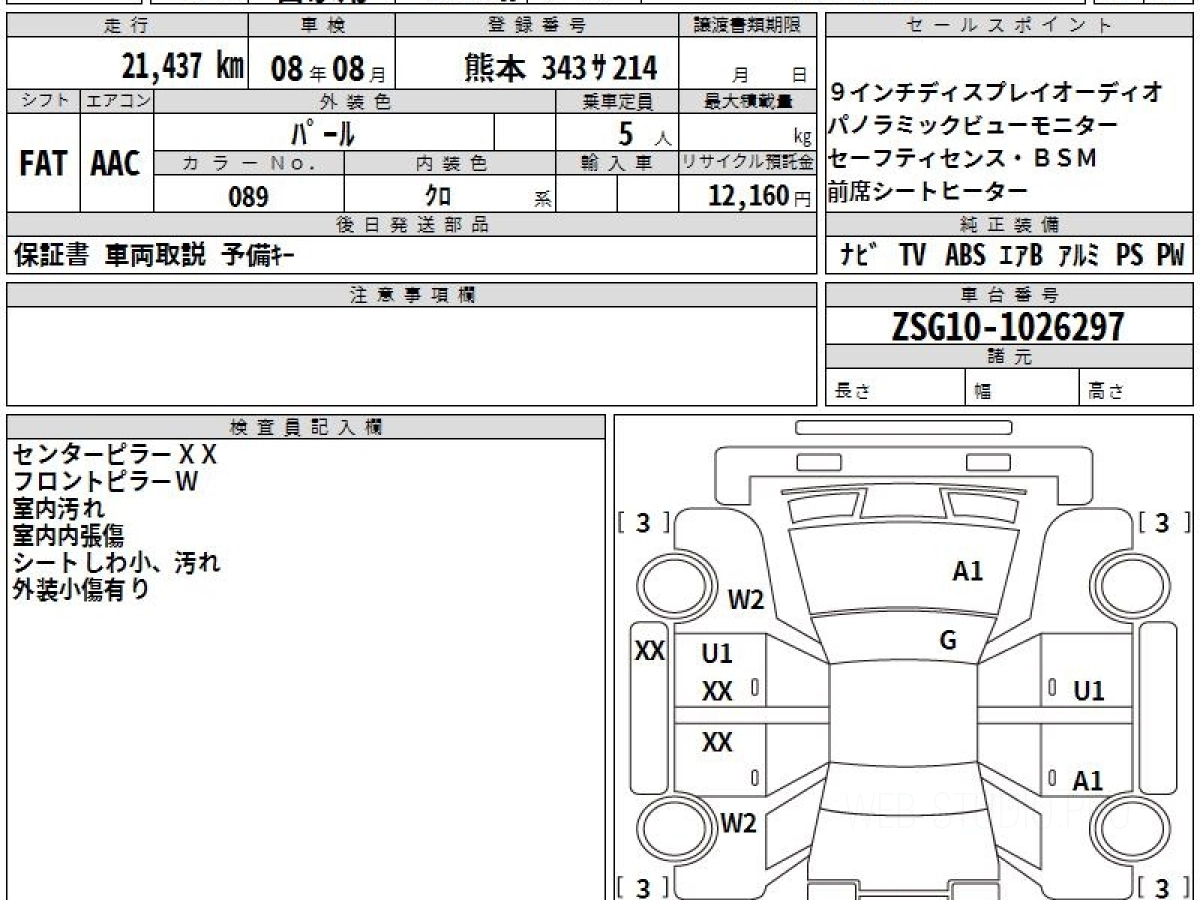Click the 輸入車 header

point(617,163)
